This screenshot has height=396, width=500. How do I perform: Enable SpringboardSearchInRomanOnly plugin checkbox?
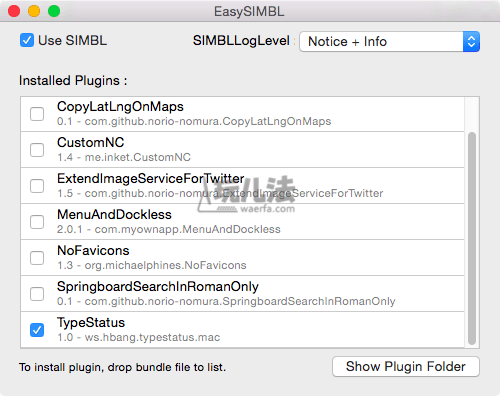(37, 294)
